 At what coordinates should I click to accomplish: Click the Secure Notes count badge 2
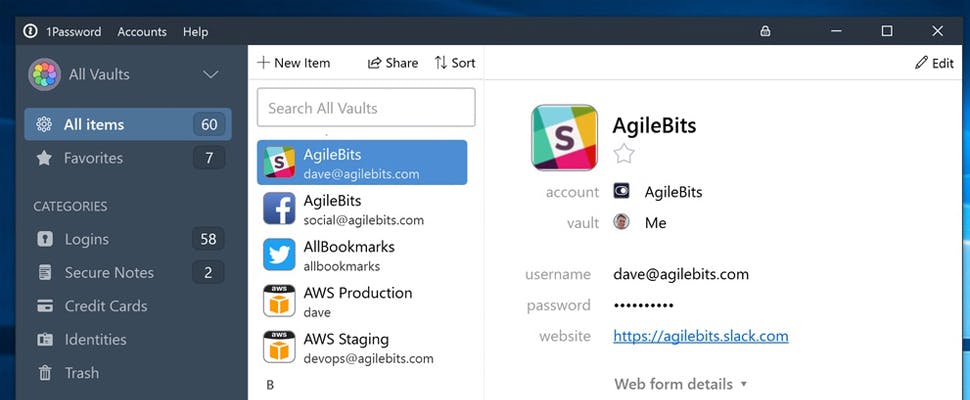pyautogui.click(x=208, y=273)
